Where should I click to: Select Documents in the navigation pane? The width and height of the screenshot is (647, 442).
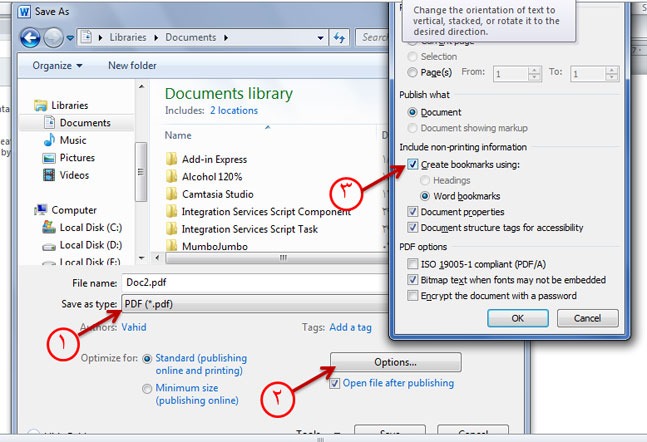tap(85, 123)
